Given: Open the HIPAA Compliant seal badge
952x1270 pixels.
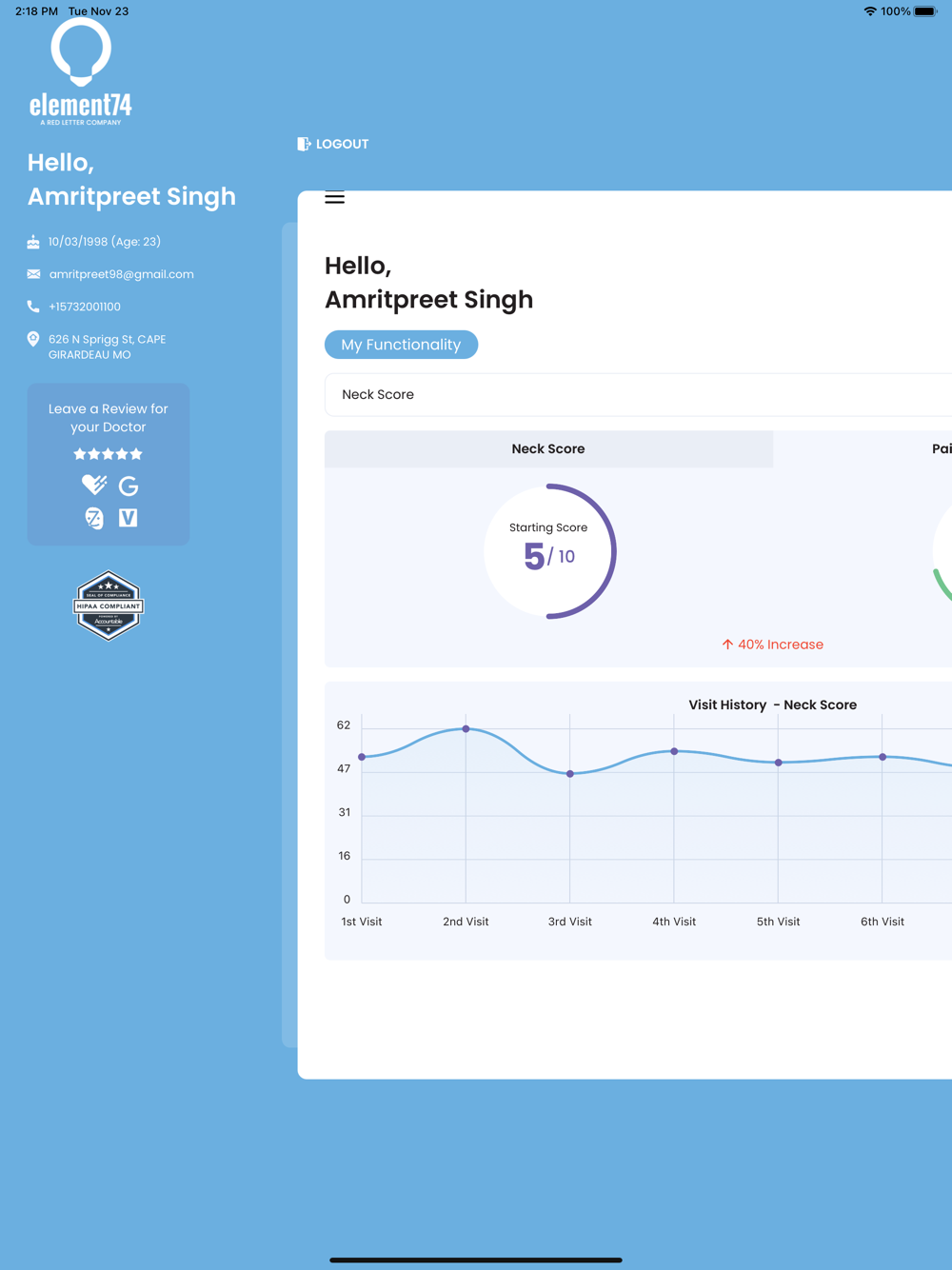Looking at the screenshot, I should [109, 605].
